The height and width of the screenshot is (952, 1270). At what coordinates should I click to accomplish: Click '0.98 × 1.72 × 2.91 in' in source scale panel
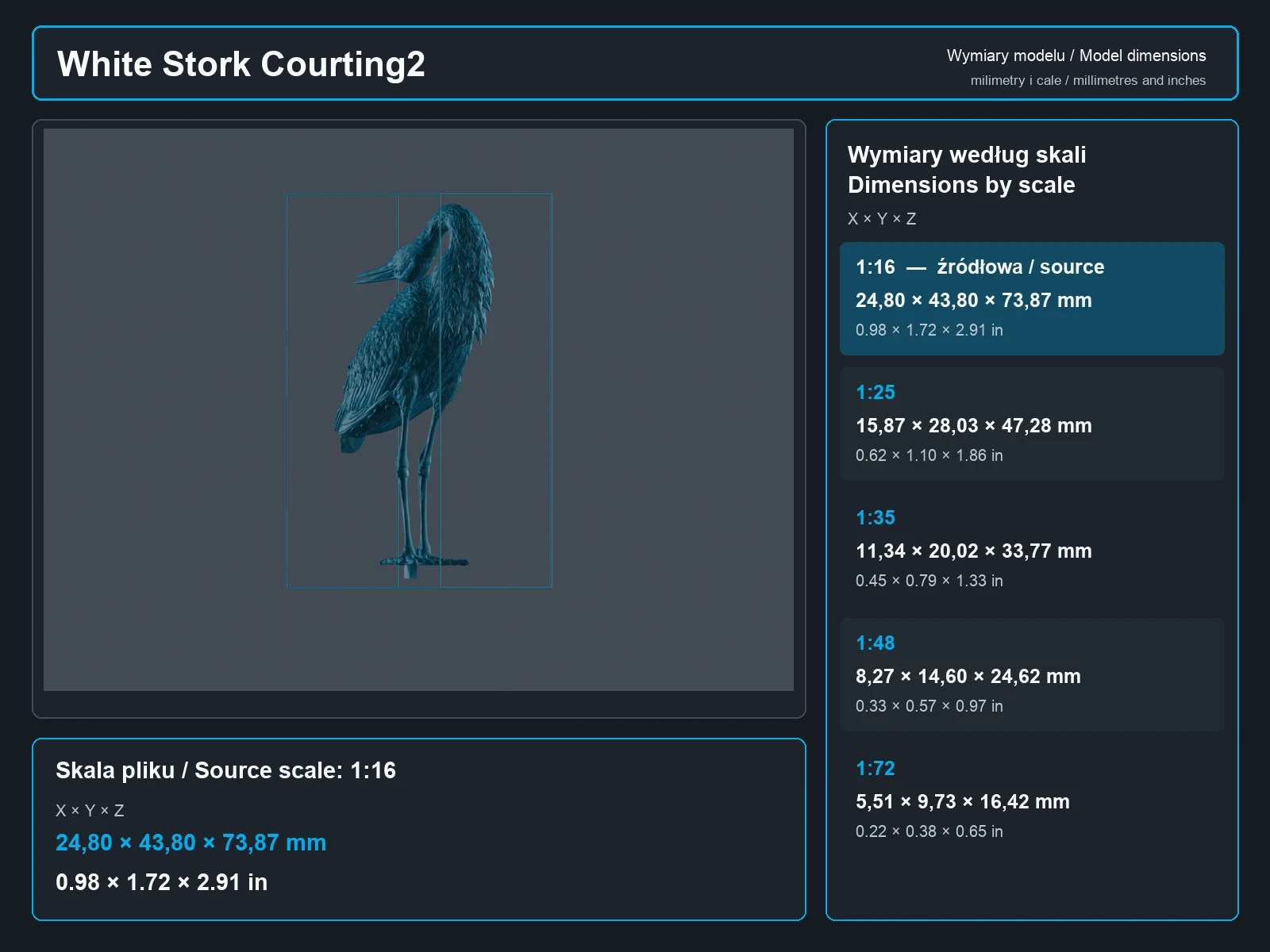(x=161, y=882)
